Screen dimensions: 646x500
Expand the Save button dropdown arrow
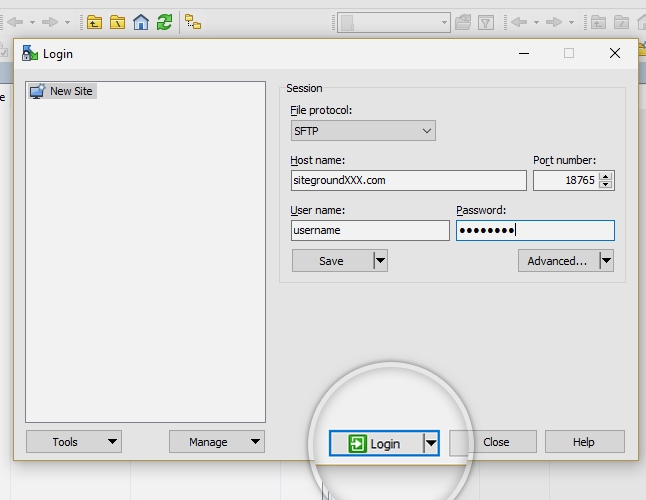click(x=380, y=261)
